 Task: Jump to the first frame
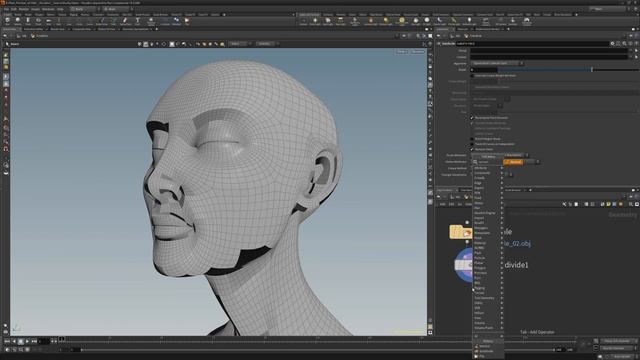7,341
